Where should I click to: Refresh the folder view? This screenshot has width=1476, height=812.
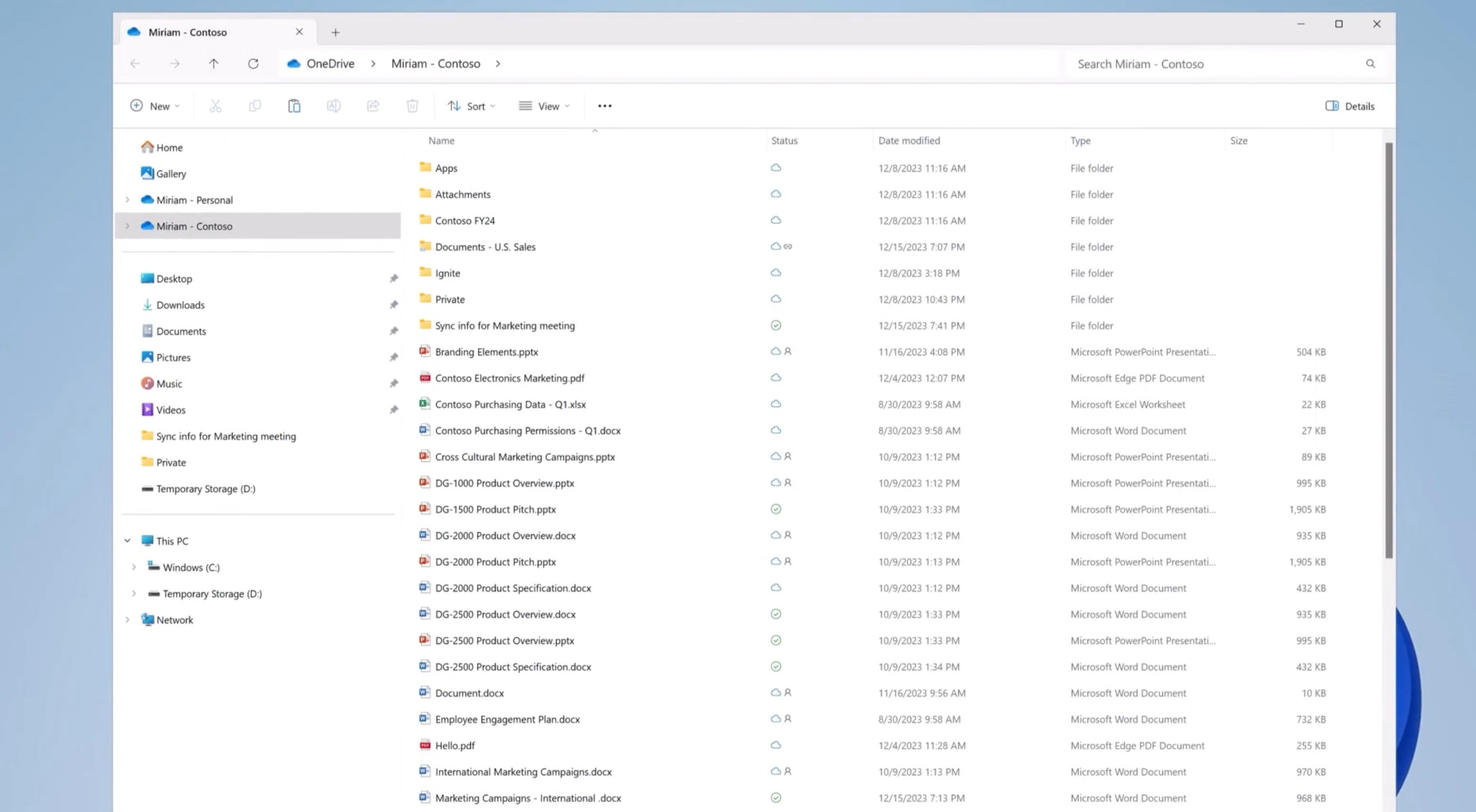pos(253,64)
